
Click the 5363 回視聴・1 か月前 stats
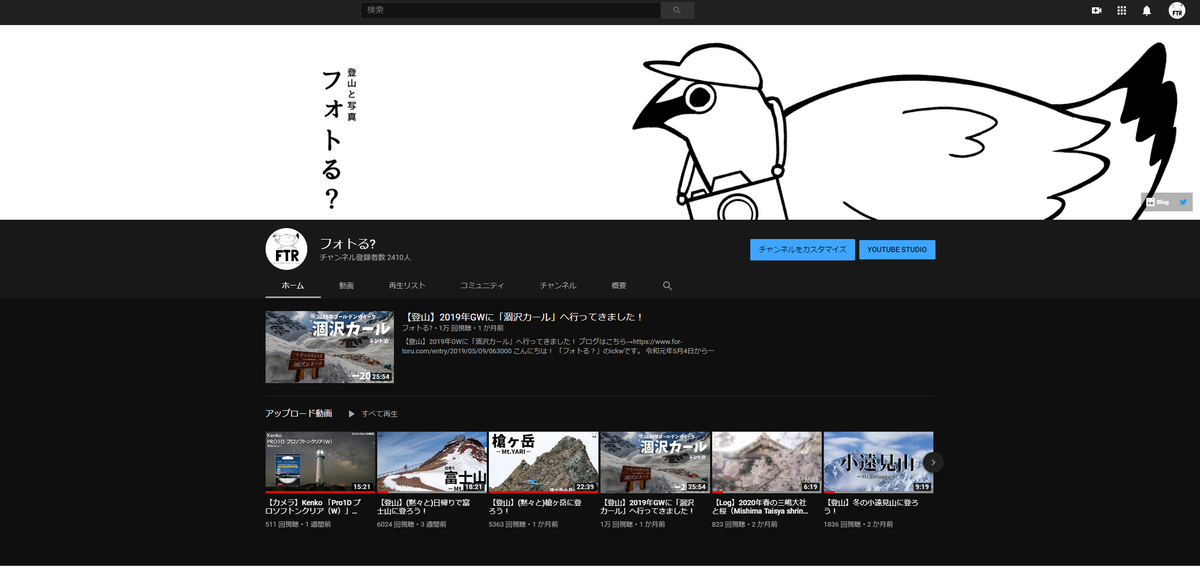pyautogui.click(x=524, y=524)
